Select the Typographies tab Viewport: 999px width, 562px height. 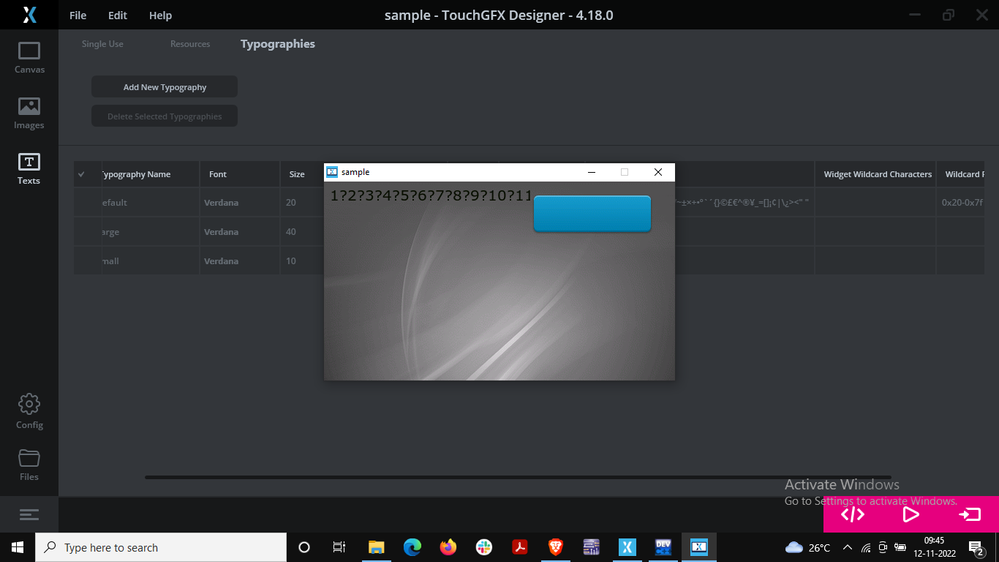[x=278, y=44]
